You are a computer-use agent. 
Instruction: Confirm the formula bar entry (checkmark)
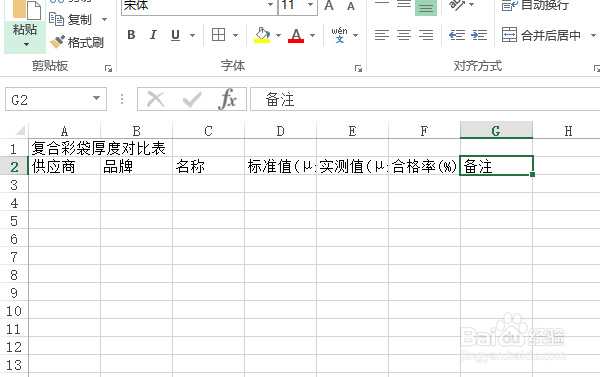coord(192,100)
